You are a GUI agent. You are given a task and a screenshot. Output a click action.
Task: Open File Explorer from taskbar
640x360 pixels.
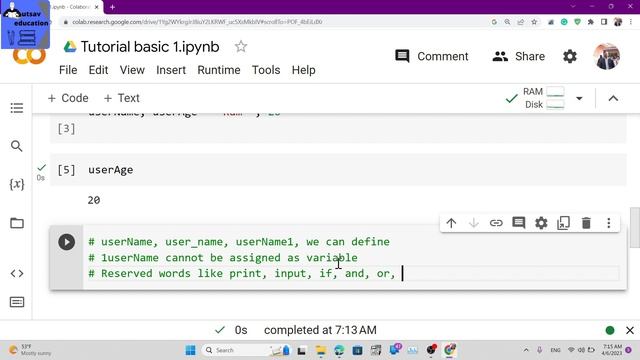pyautogui.click(x=321, y=350)
